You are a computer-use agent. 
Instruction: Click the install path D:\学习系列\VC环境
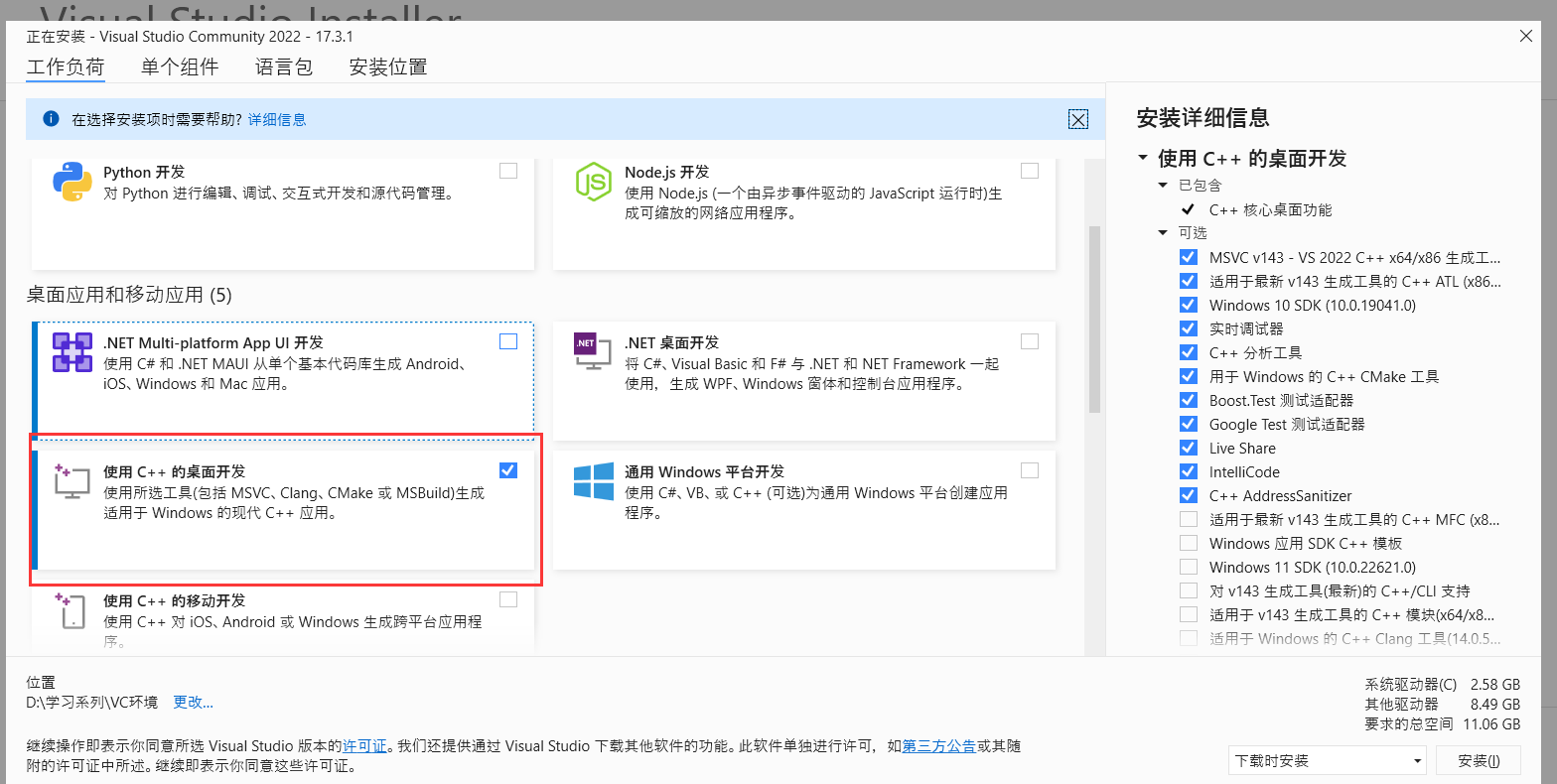pos(92,703)
